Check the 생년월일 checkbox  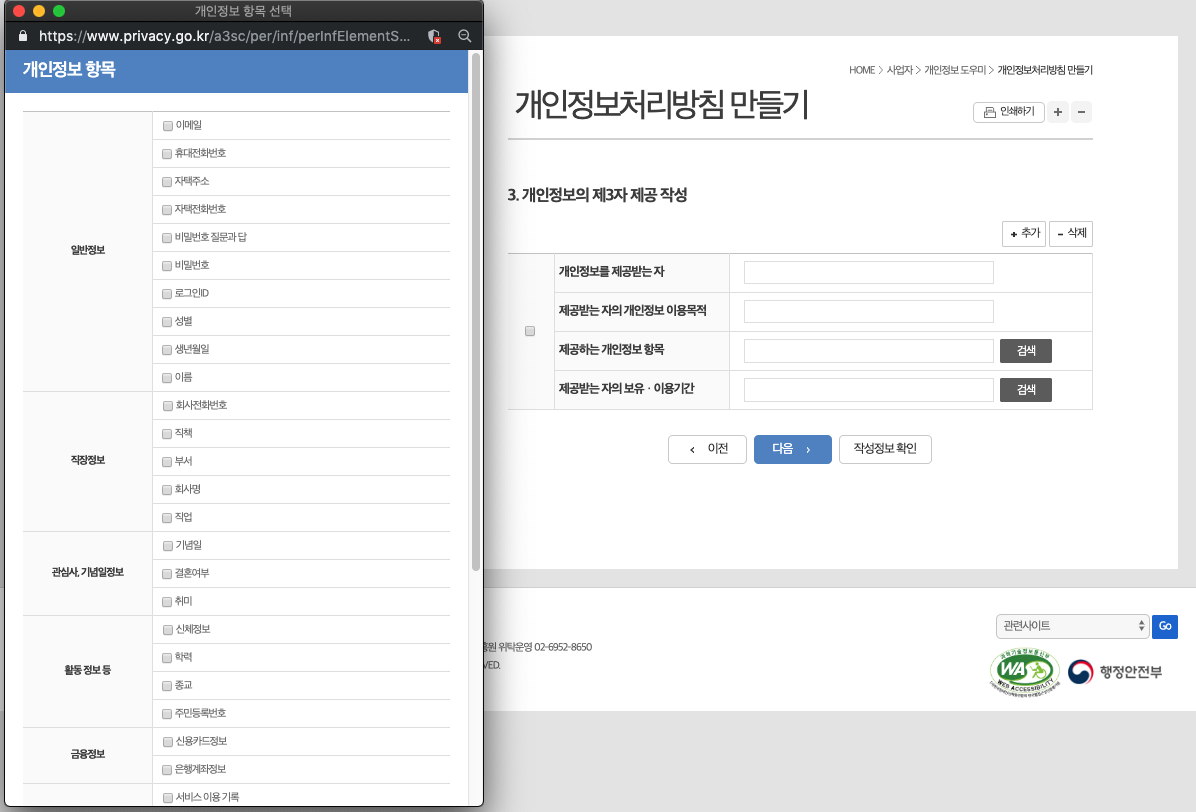point(167,350)
